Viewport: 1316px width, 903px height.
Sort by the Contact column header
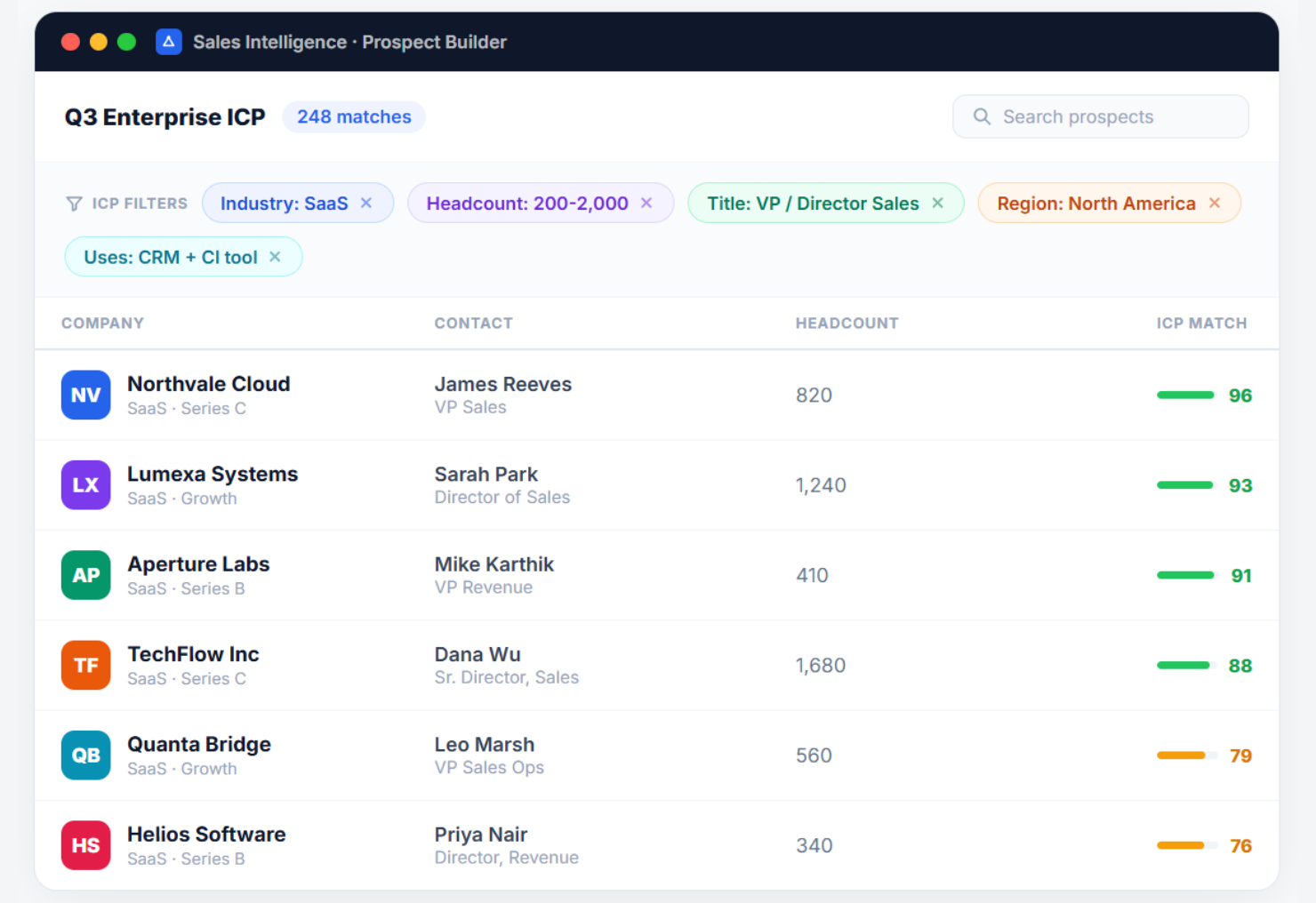pyautogui.click(x=473, y=324)
